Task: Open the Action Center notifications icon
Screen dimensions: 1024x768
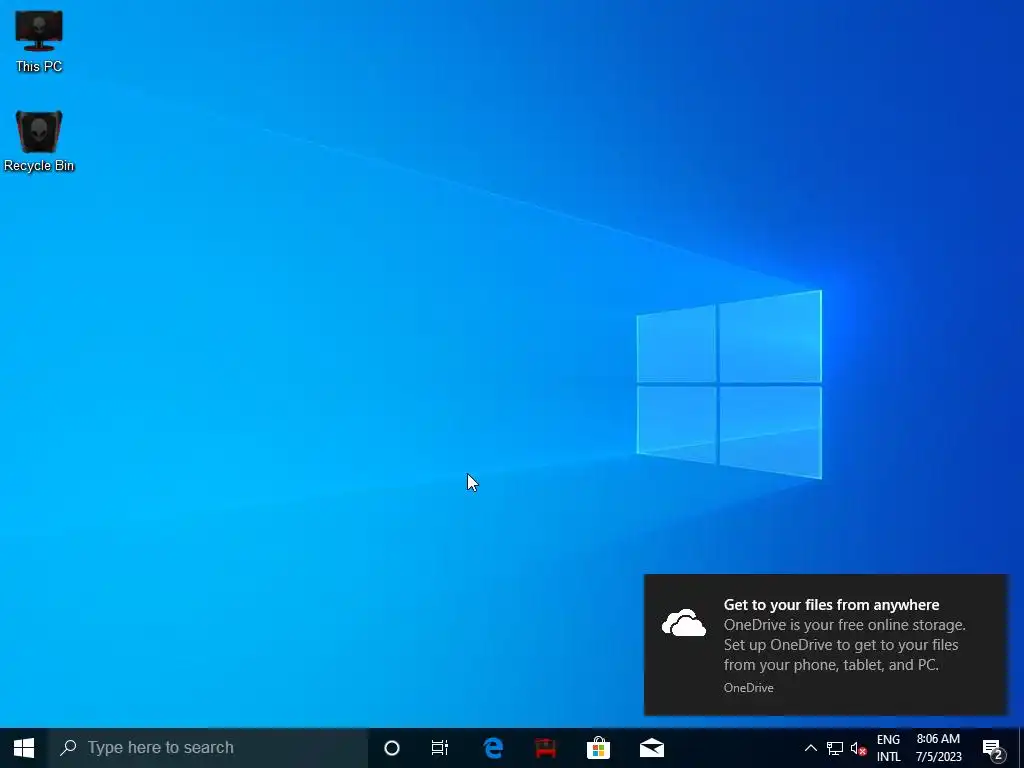Action: [x=993, y=748]
